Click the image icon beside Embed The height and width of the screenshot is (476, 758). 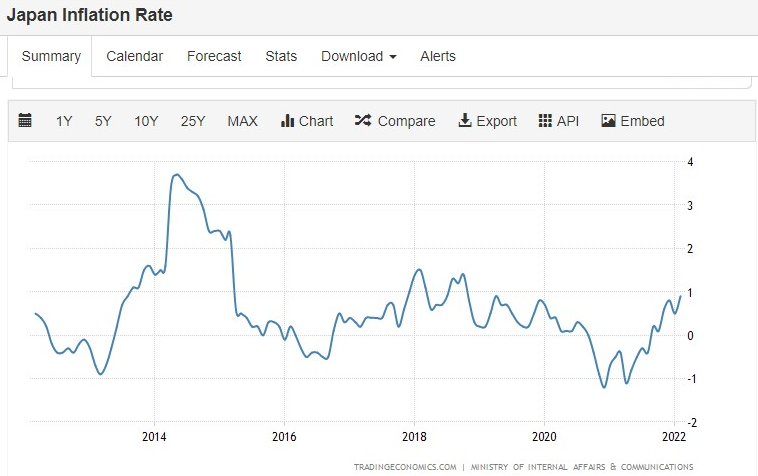pos(608,120)
